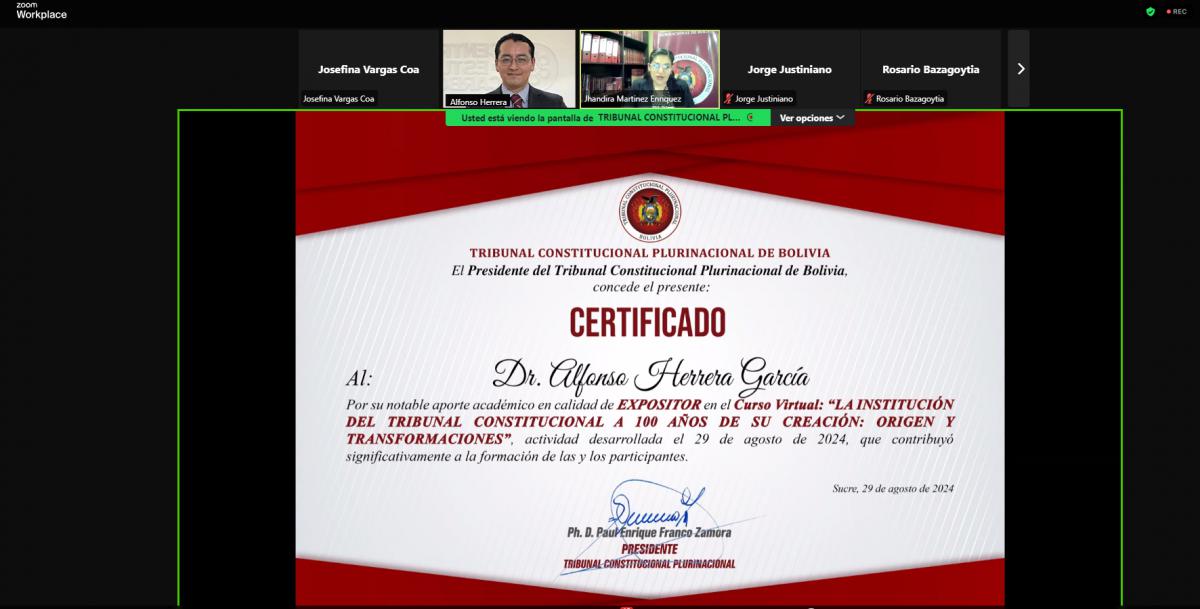Click the Bolivia tribunal seal on the certificate

click(x=649, y=210)
